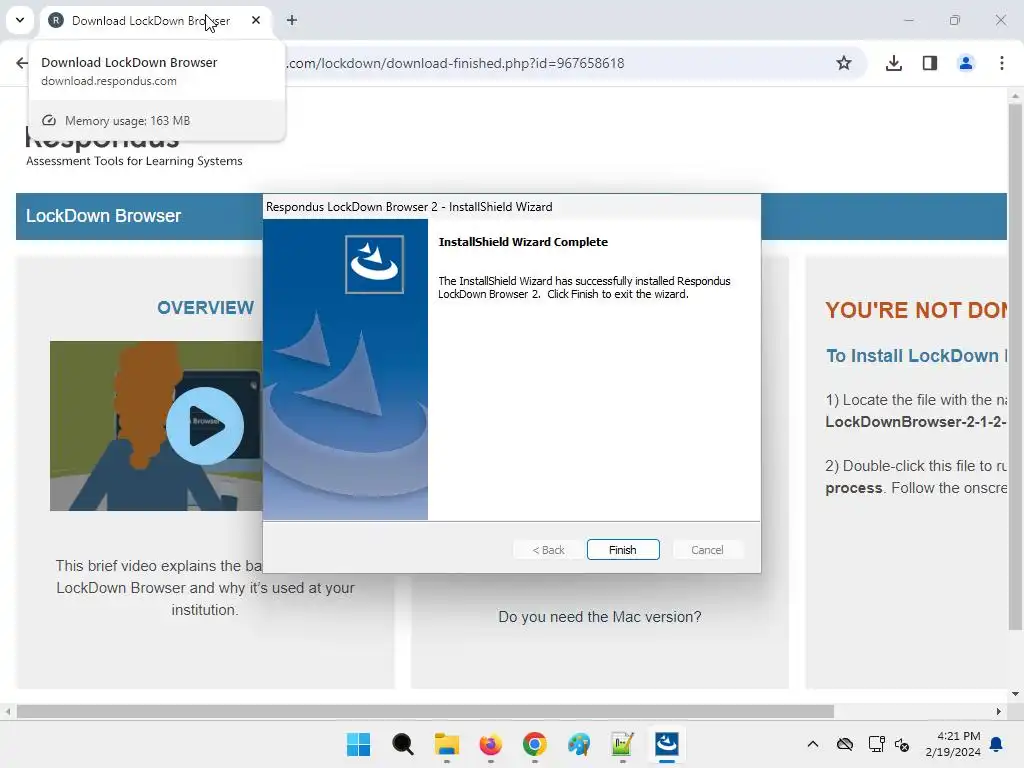Screen dimensions: 1024x768
Task: Click InstallShield Wizard Complete heading
Action: [523, 242]
